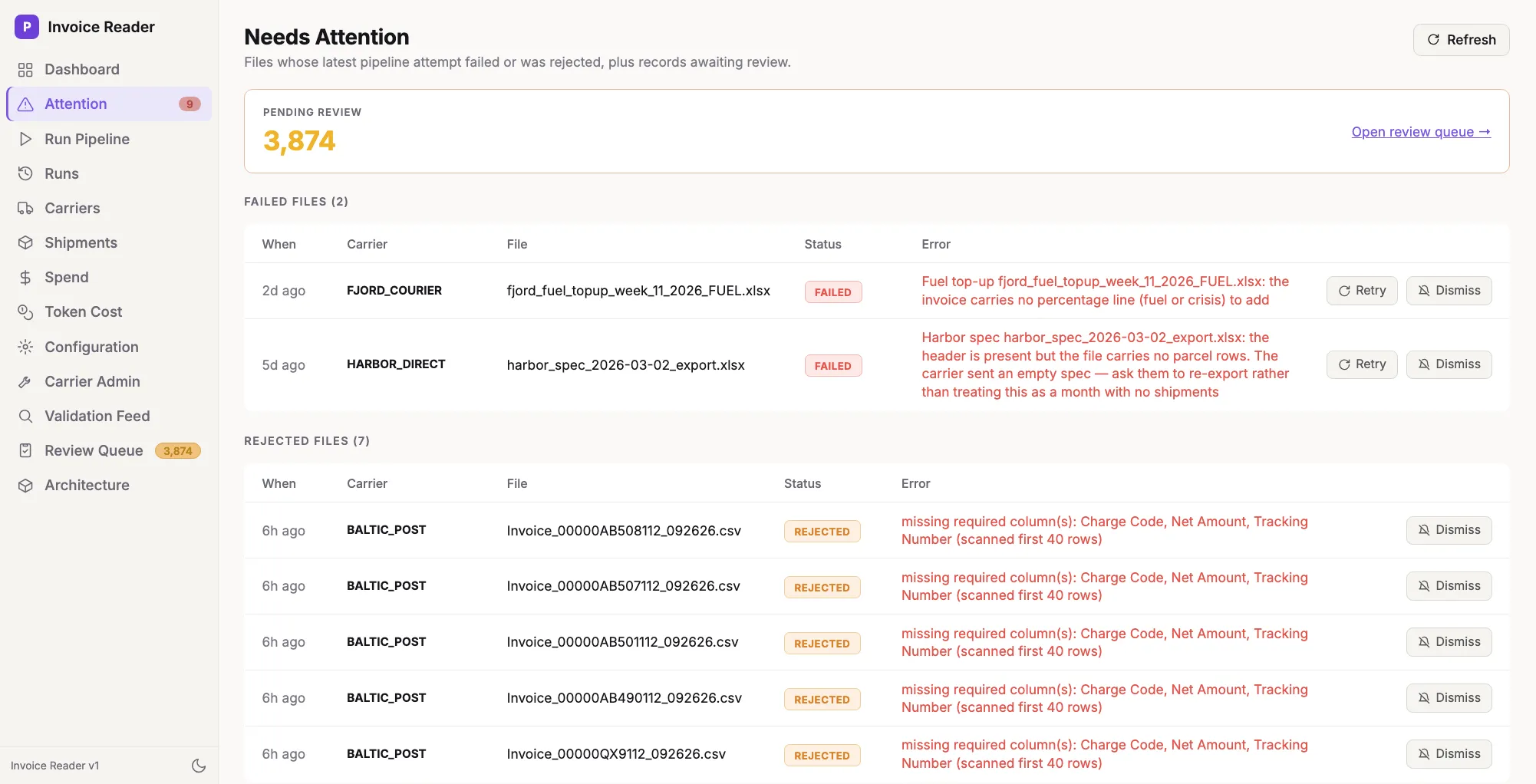Click the HARBOR_DIRECT carrier cell
Viewport: 1536px width, 784px height.
pyautogui.click(x=396, y=364)
